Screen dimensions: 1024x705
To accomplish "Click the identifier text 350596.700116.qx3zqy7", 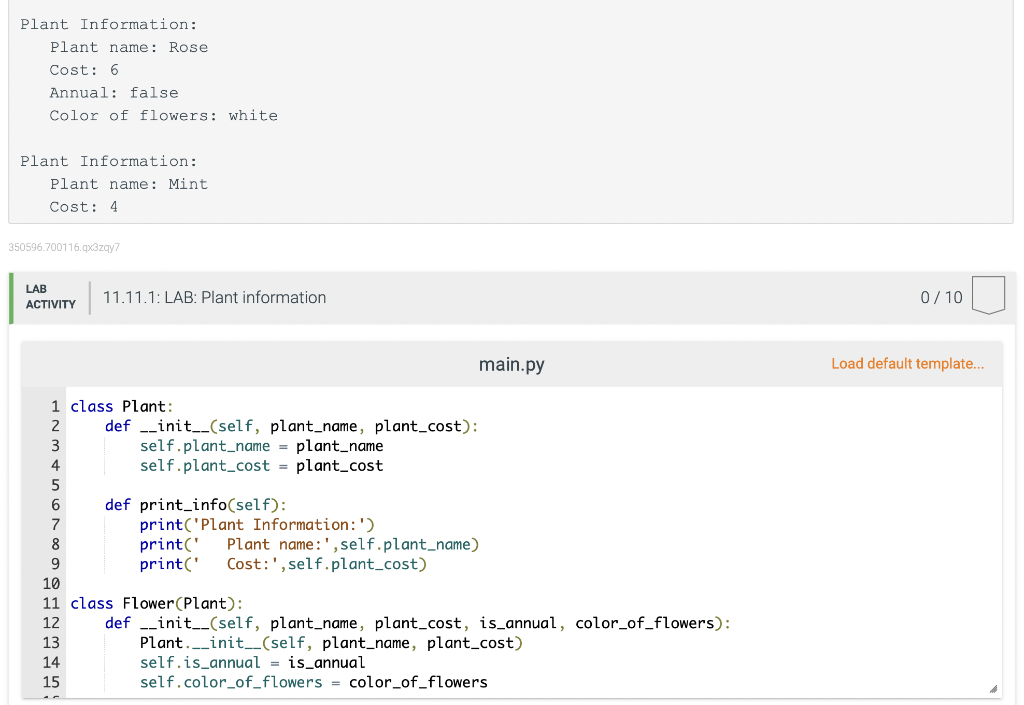I will [x=64, y=247].
